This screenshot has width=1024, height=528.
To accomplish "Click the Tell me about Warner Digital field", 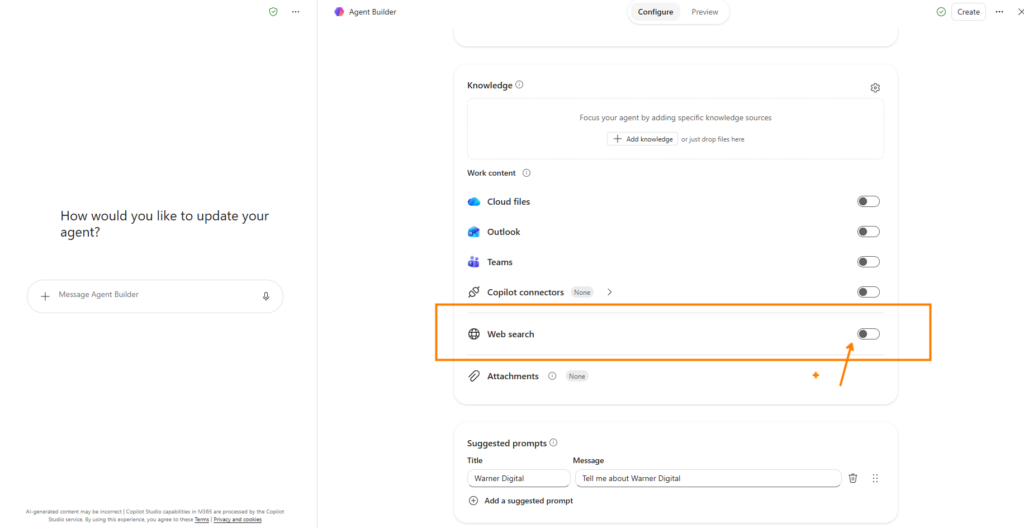I will (708, 478).
